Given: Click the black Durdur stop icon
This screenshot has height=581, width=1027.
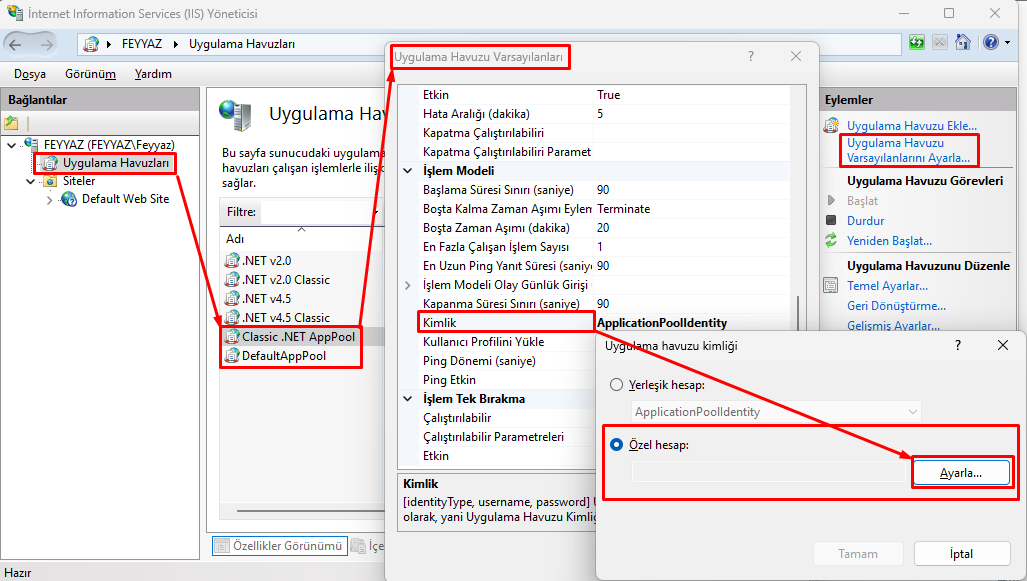Looking at the screenshot, I should click(830, 220).
